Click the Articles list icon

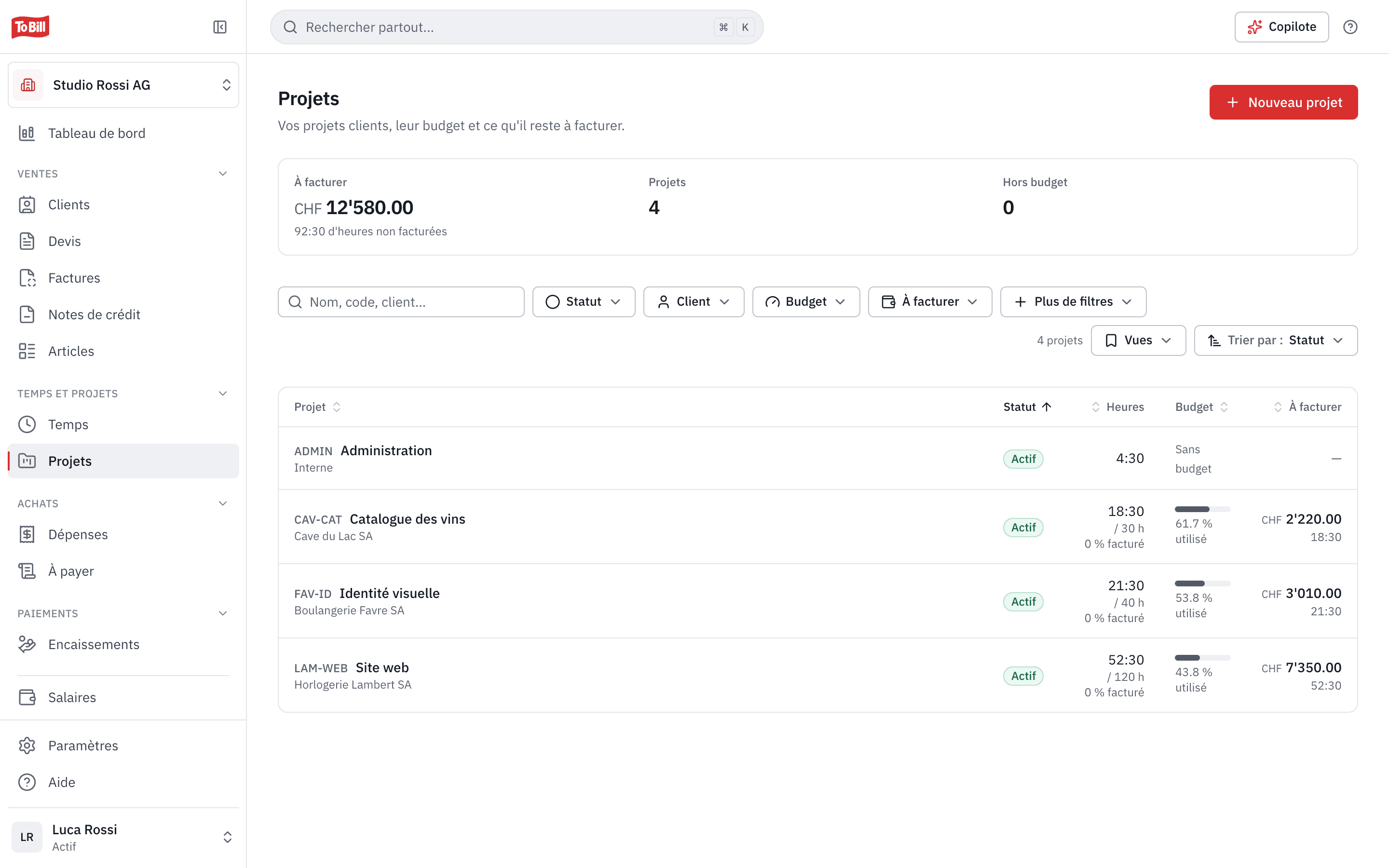(27, 352)
